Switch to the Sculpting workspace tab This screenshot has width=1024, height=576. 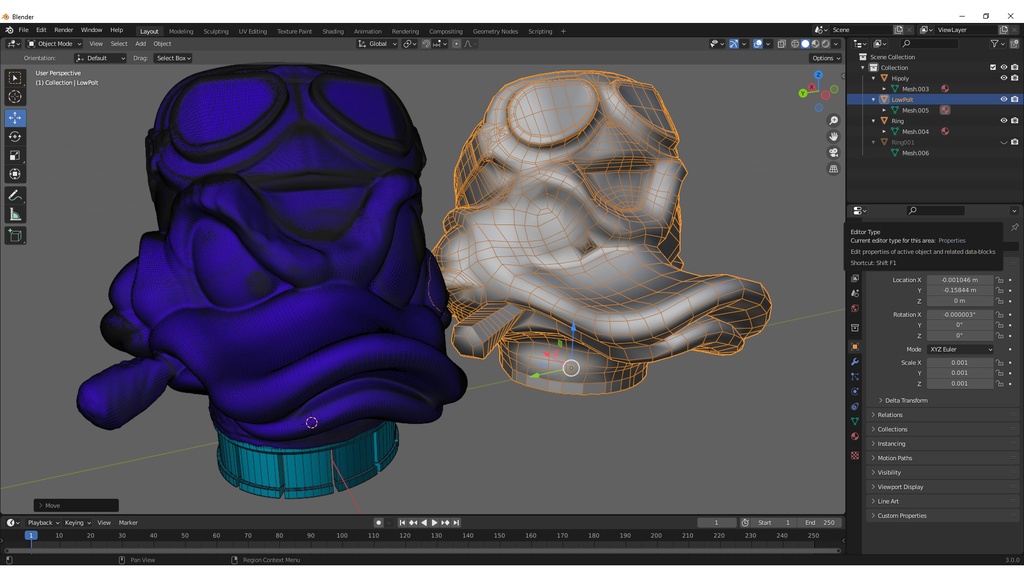(x=216, y=31)
